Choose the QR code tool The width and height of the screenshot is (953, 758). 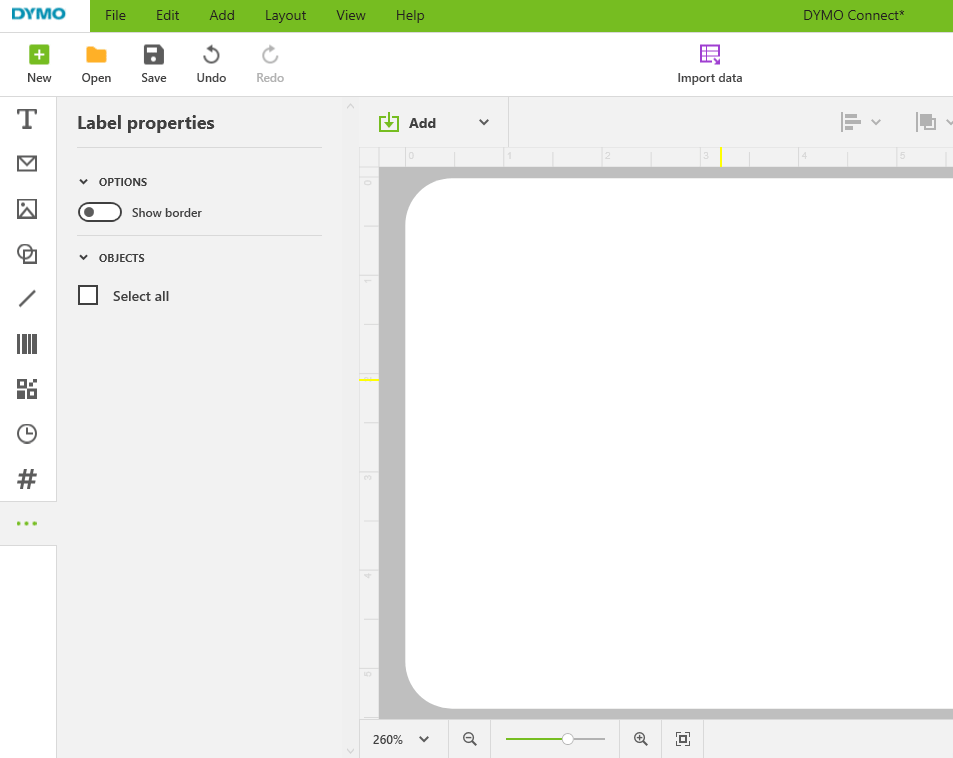[27, 388]
